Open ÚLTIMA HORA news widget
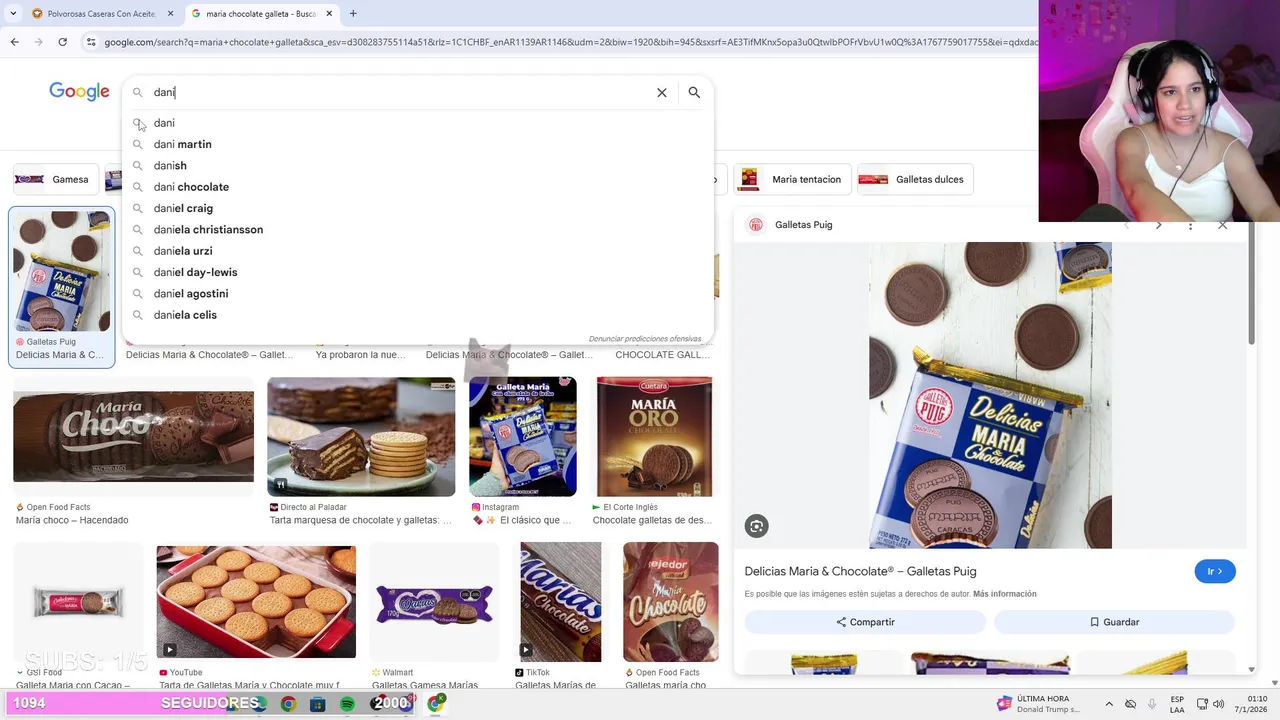This screenshot has height=720, width=1280. (1038, 704)
